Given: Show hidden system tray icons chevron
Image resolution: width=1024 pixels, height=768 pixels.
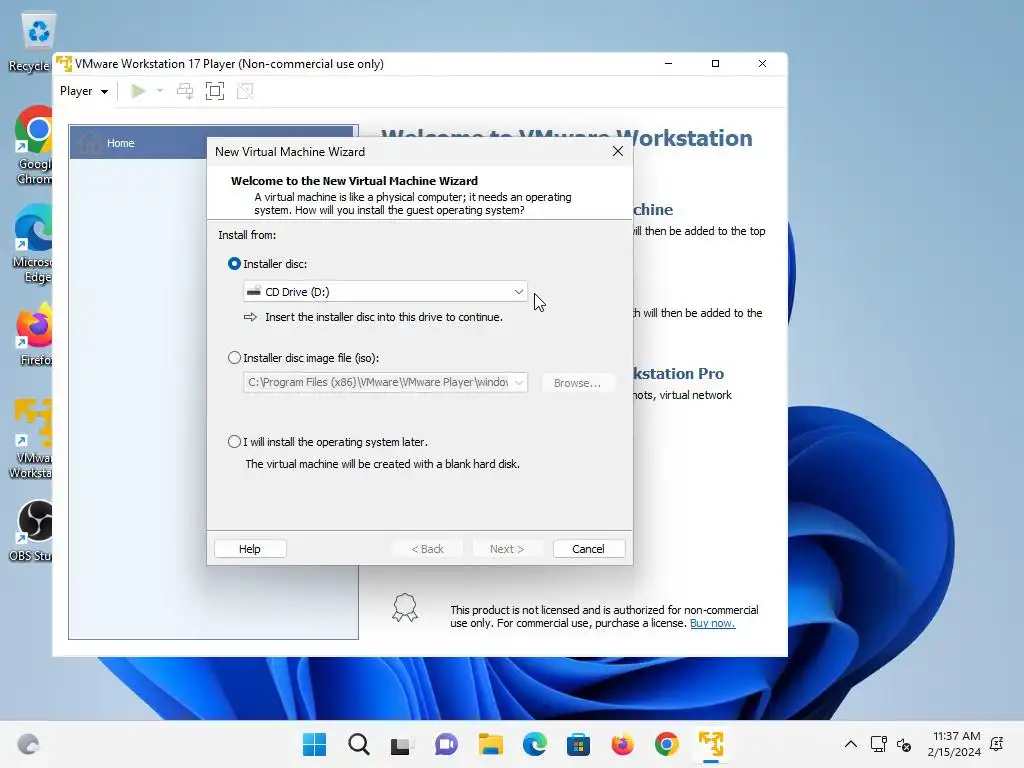Looking at the screenshot, I should click(851, 744).
